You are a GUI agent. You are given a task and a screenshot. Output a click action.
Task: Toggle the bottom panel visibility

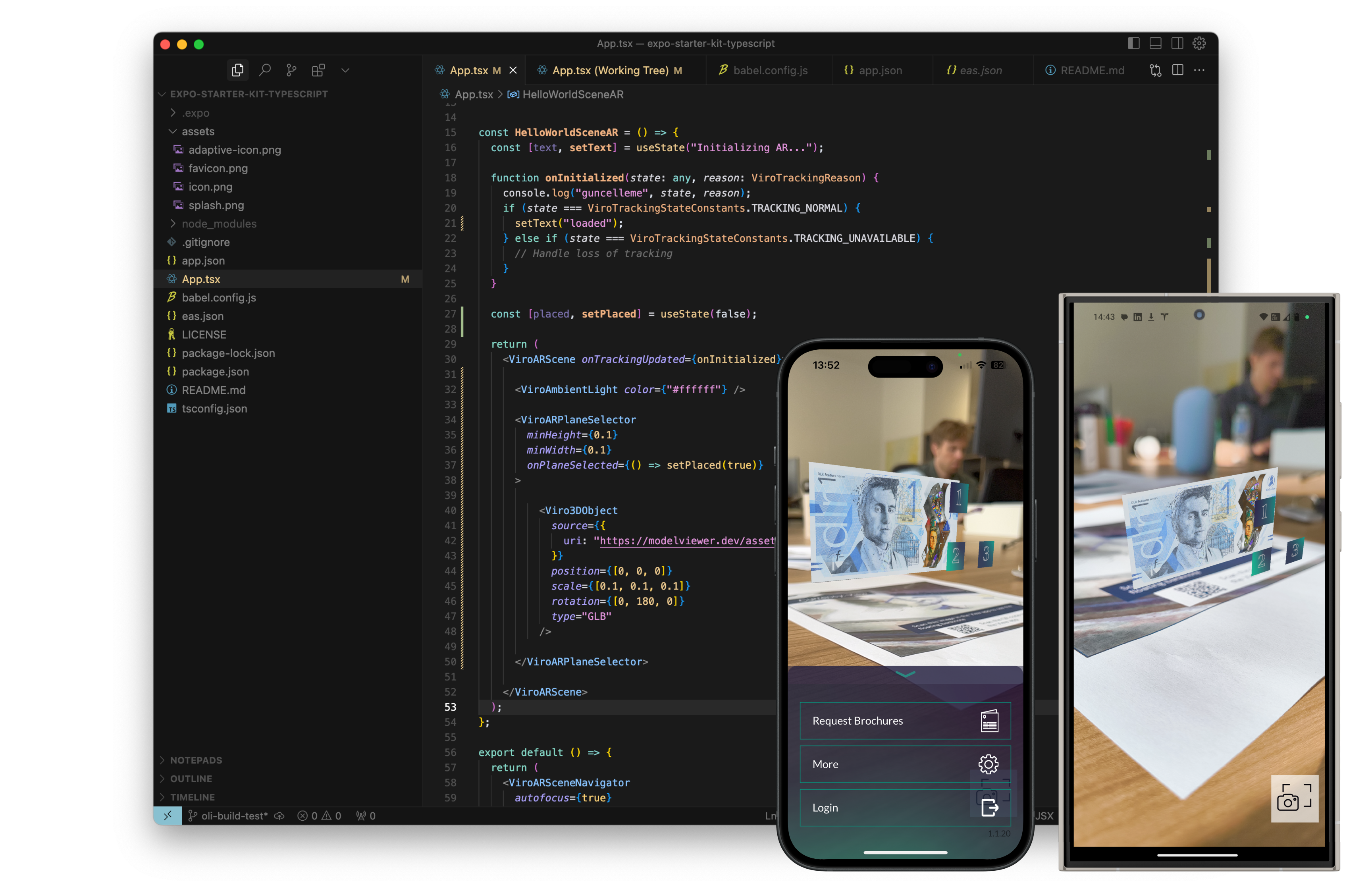pos(1155,43)
